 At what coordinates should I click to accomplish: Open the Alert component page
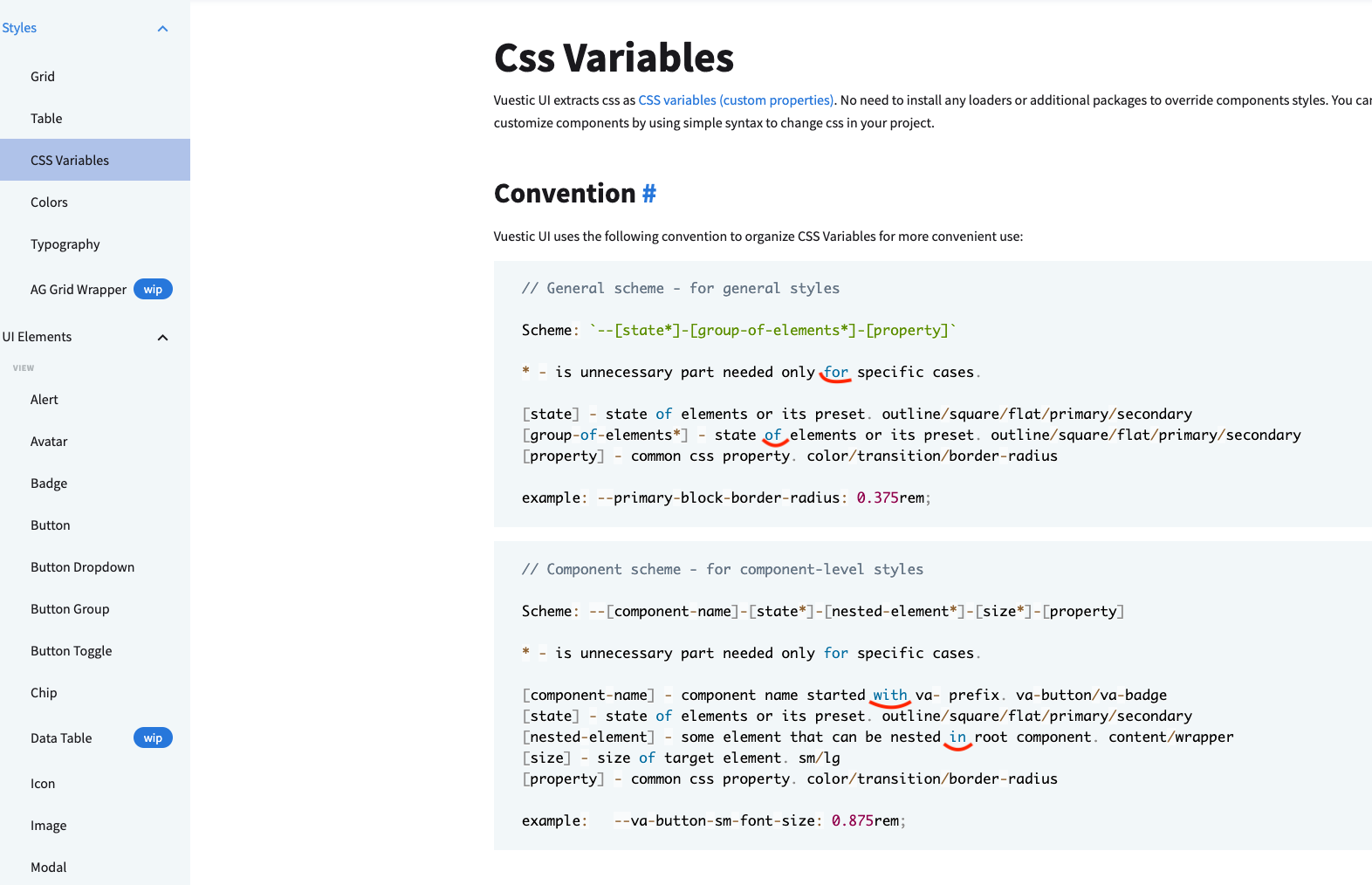(44, 399)
